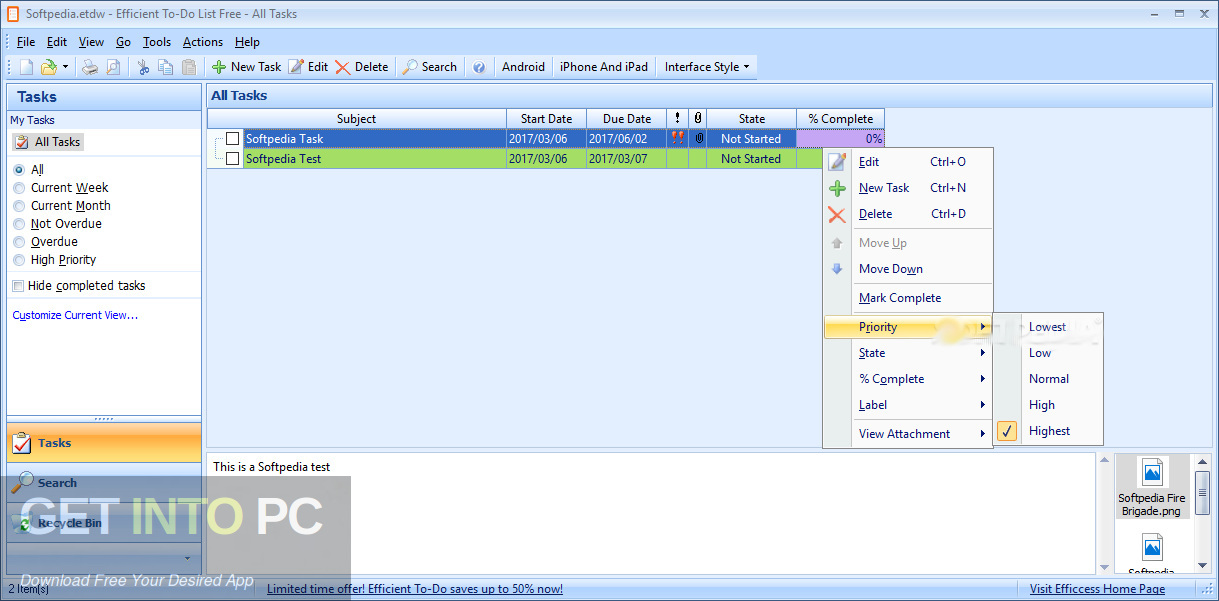
Task: Click Softpedia Task priority flag icon
Action: [x=678, y=139]
